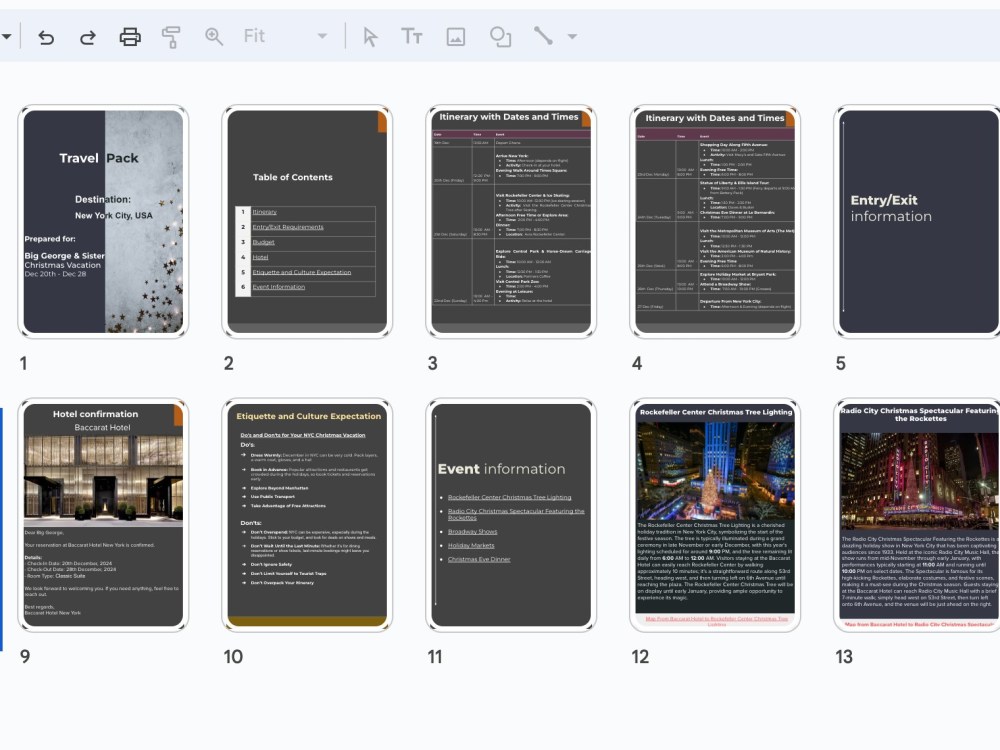Choose the Select cursor arrow tool

370,37
